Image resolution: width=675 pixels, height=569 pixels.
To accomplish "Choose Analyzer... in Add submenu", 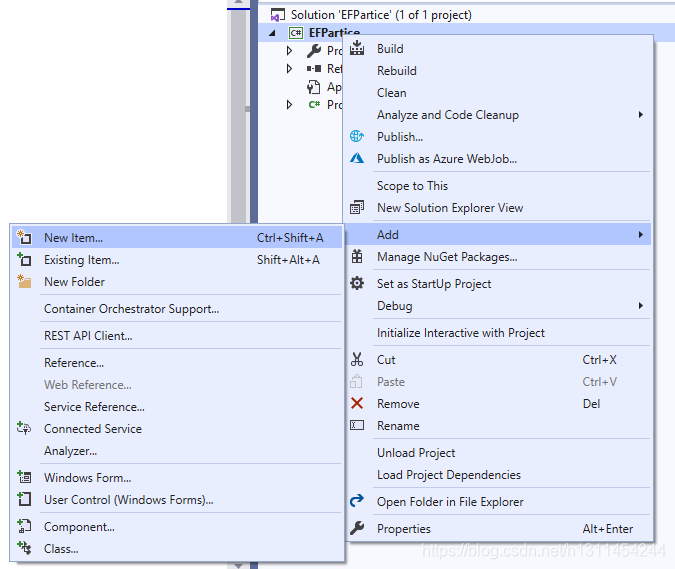I will coord(177,450).
